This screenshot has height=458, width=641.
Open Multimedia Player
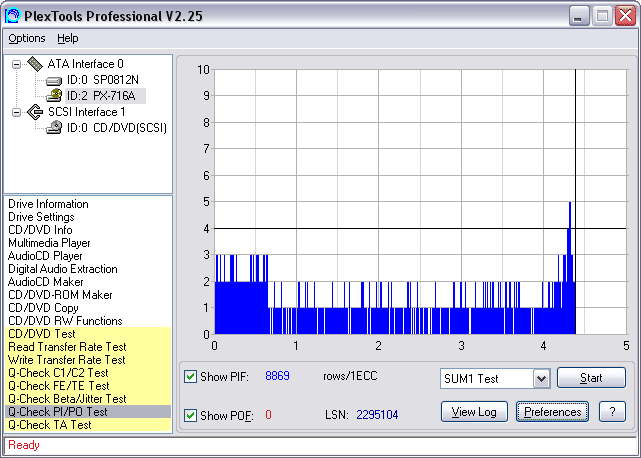tap(49, 243)
